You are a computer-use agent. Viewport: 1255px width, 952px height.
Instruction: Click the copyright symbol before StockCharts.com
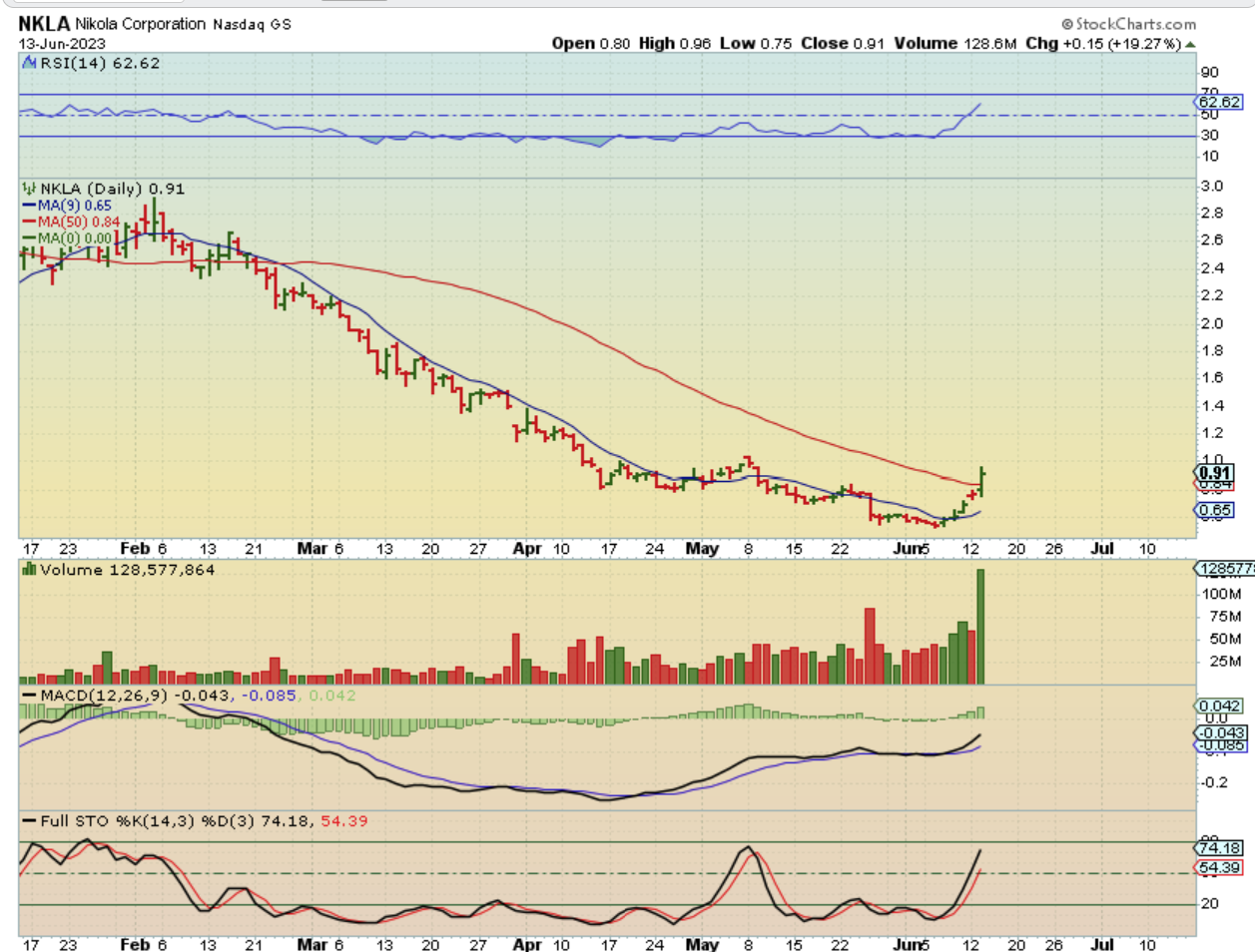pos(1067,24)
